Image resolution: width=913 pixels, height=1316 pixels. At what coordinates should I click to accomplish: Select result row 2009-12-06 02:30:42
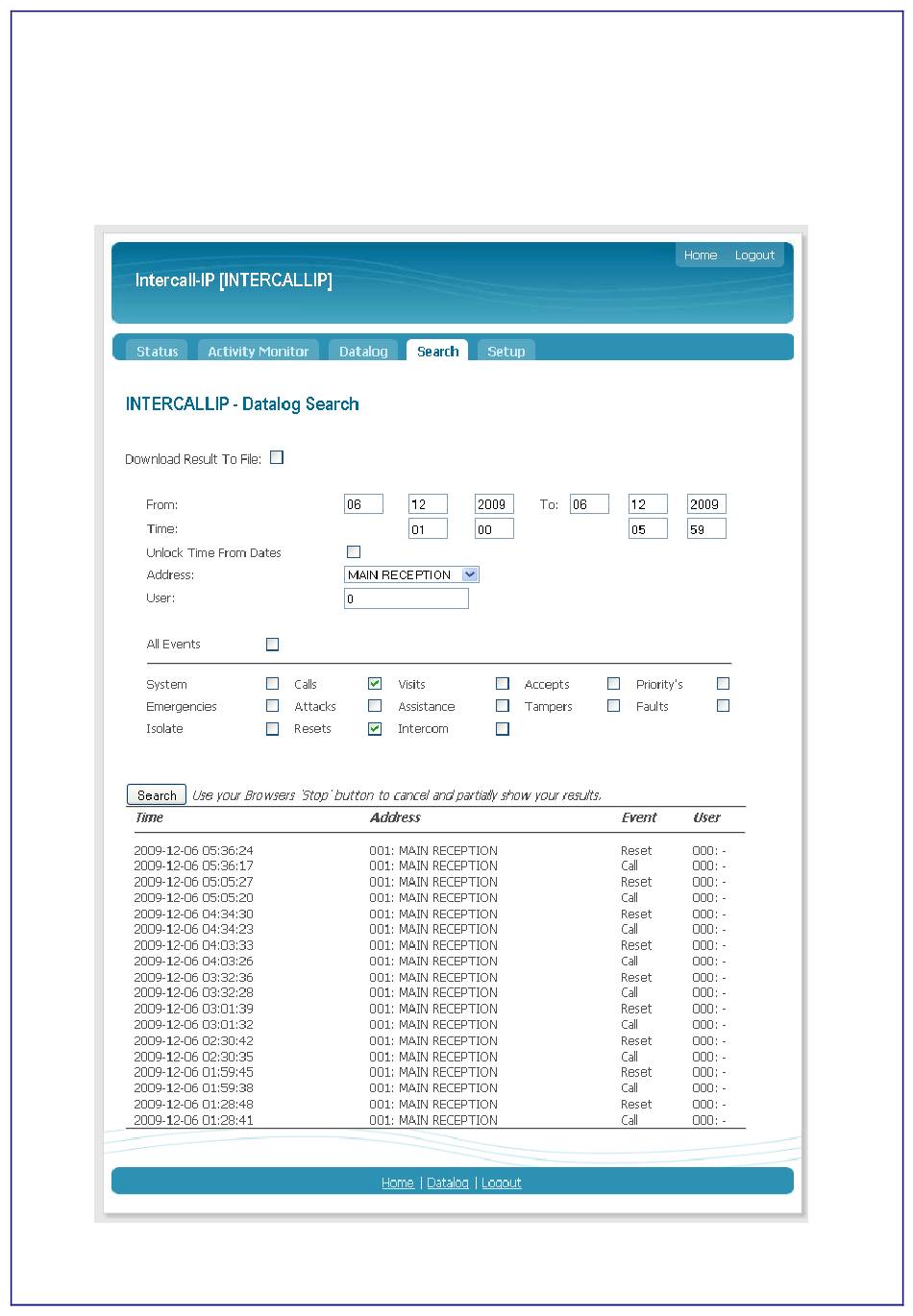(436, 1041)
